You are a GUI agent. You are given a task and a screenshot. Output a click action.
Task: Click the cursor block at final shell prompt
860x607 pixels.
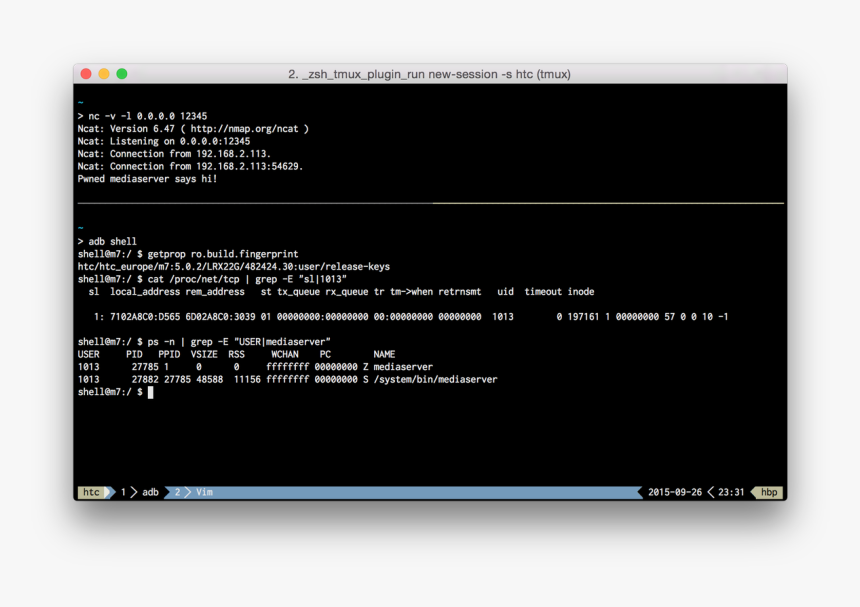pos(151,392)
